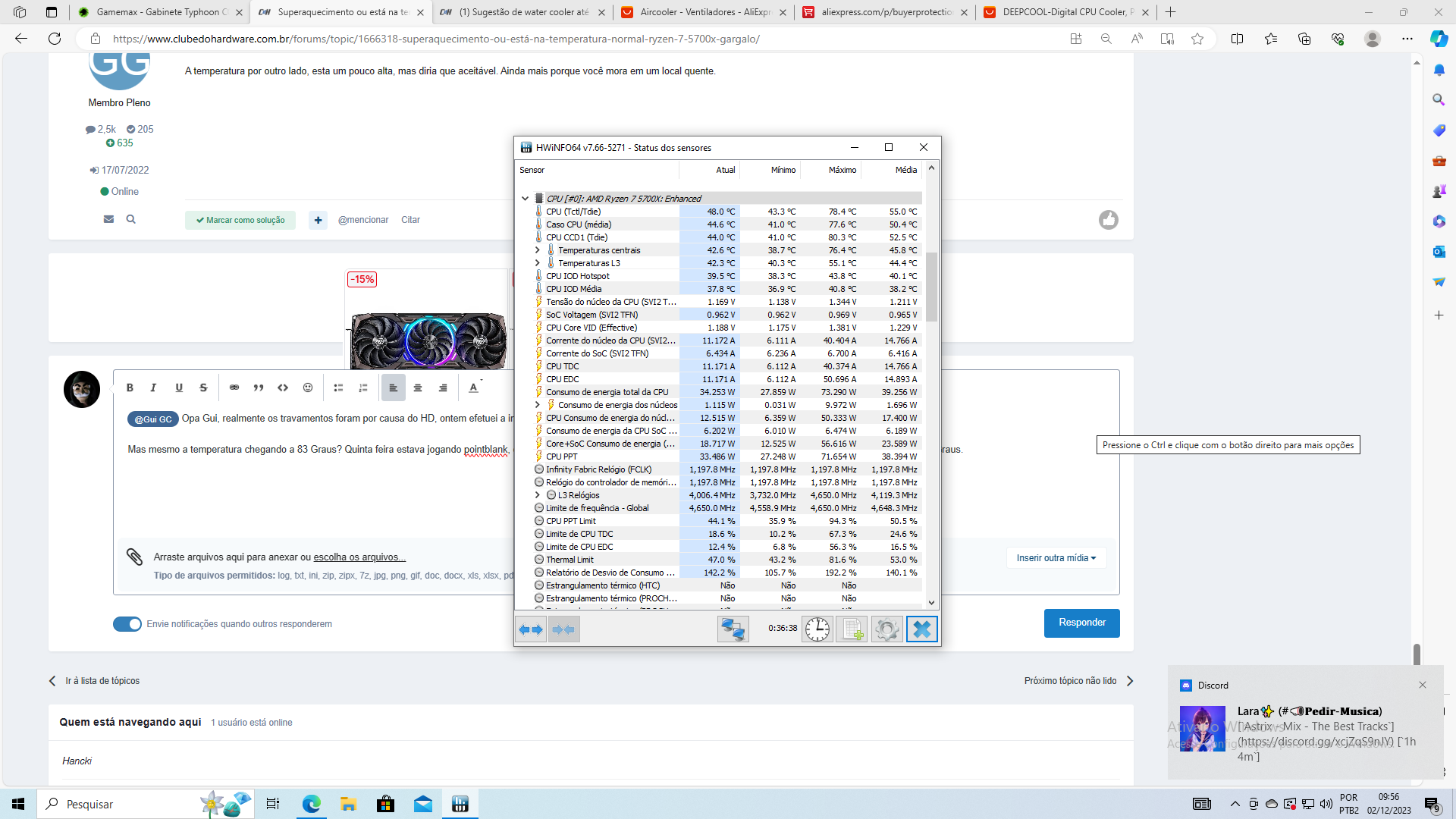Dismiss the Discord notification
The height and width of the screenshot is (819, 1456).
1423,685
